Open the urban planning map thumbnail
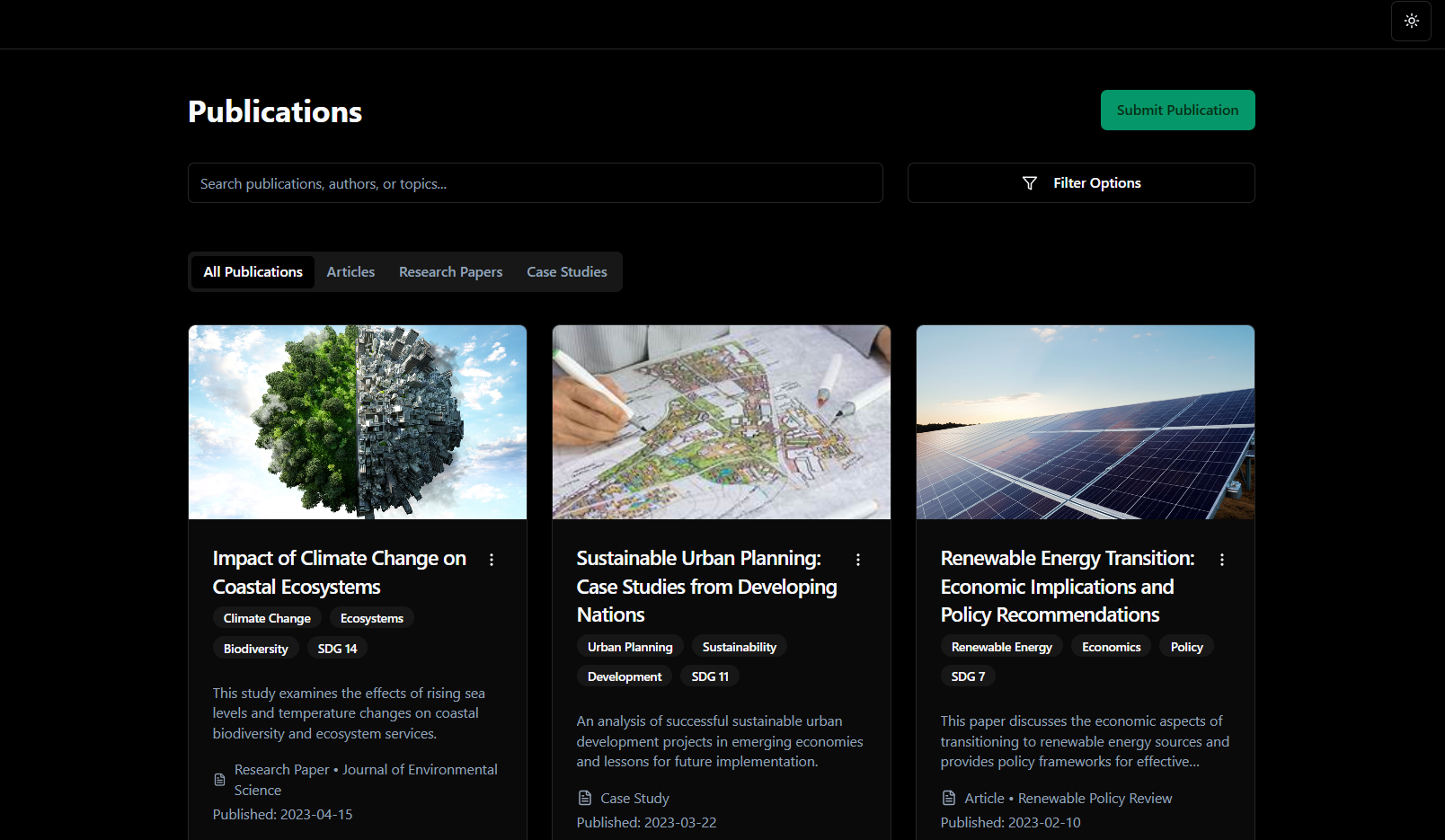 pos(722,422)
